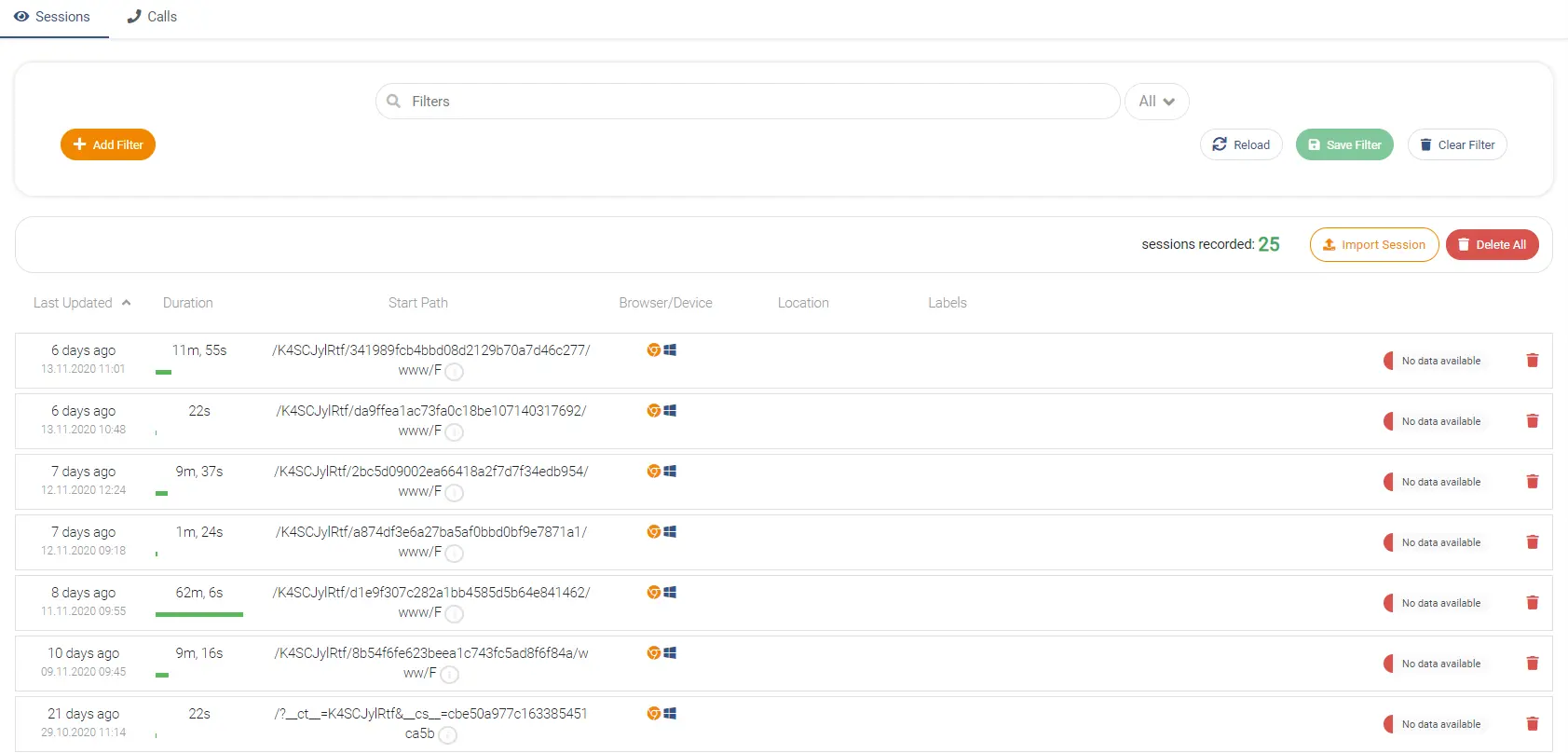
Task: Click the Reload button
Action: 1241,144
